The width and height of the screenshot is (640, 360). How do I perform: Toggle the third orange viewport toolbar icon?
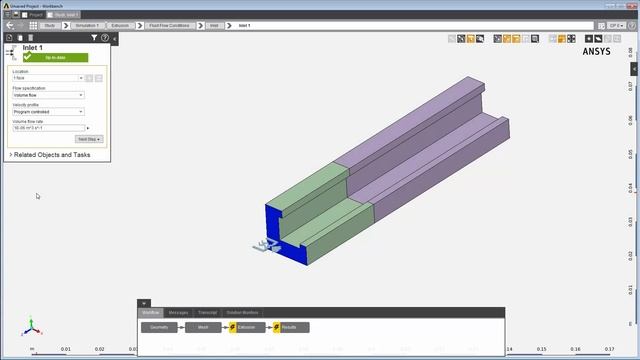pyautogui.click(x=471, y=39)
